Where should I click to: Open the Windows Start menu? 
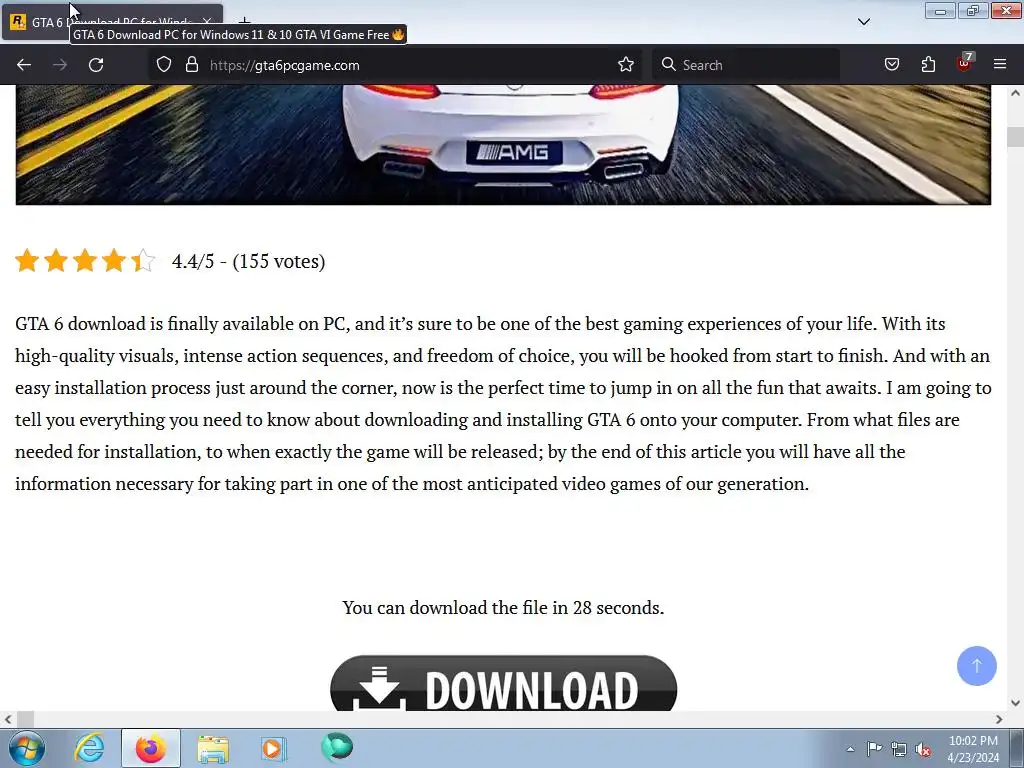(x=27, y=748)
